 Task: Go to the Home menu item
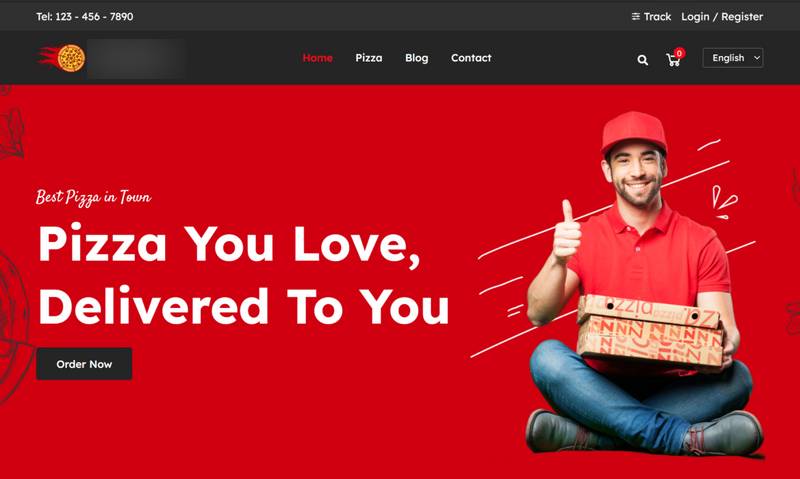(x=317, y=58)
